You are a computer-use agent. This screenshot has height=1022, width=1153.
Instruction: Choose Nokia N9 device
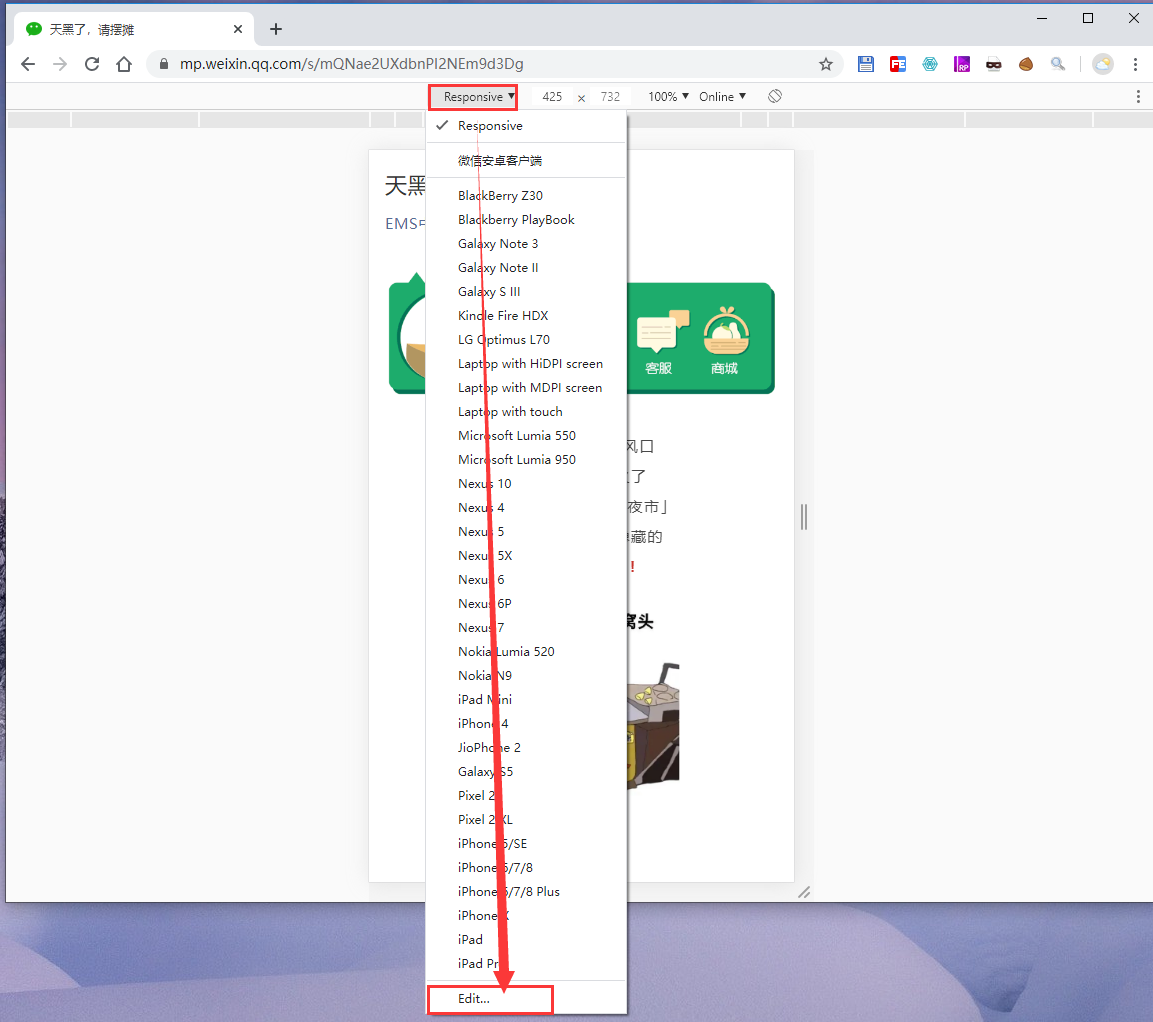(x=526, y=676)
